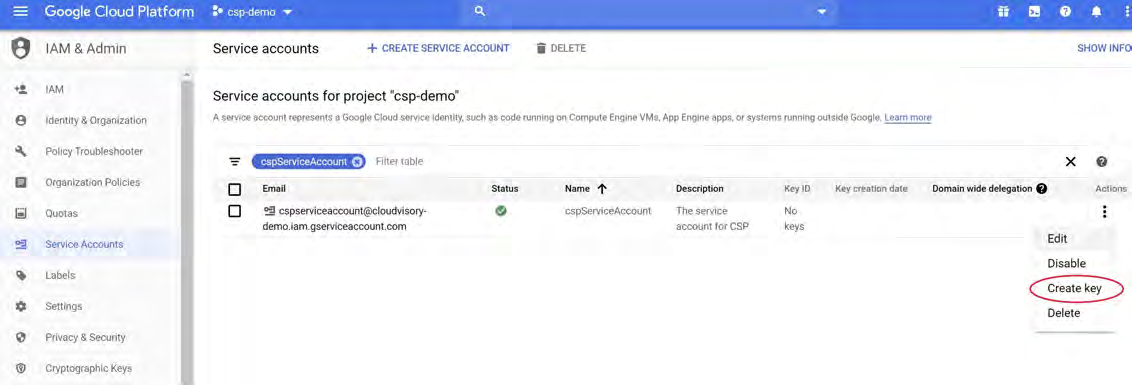Open Cryptographic Keys in sidebar
The width and height of the screenshot is (1132, 385).
(88, 368)
